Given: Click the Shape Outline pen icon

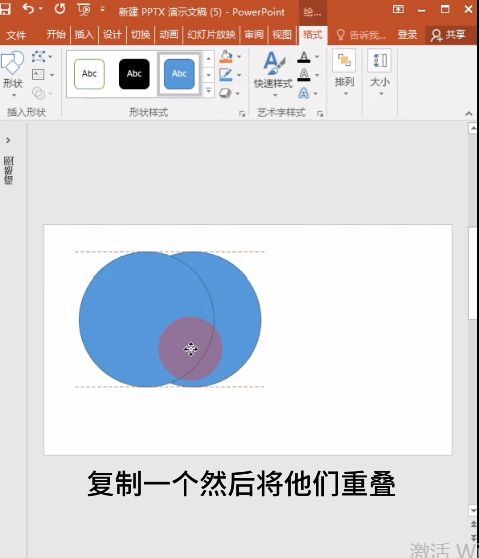Looking at the screenshot, I should (226, 75).
